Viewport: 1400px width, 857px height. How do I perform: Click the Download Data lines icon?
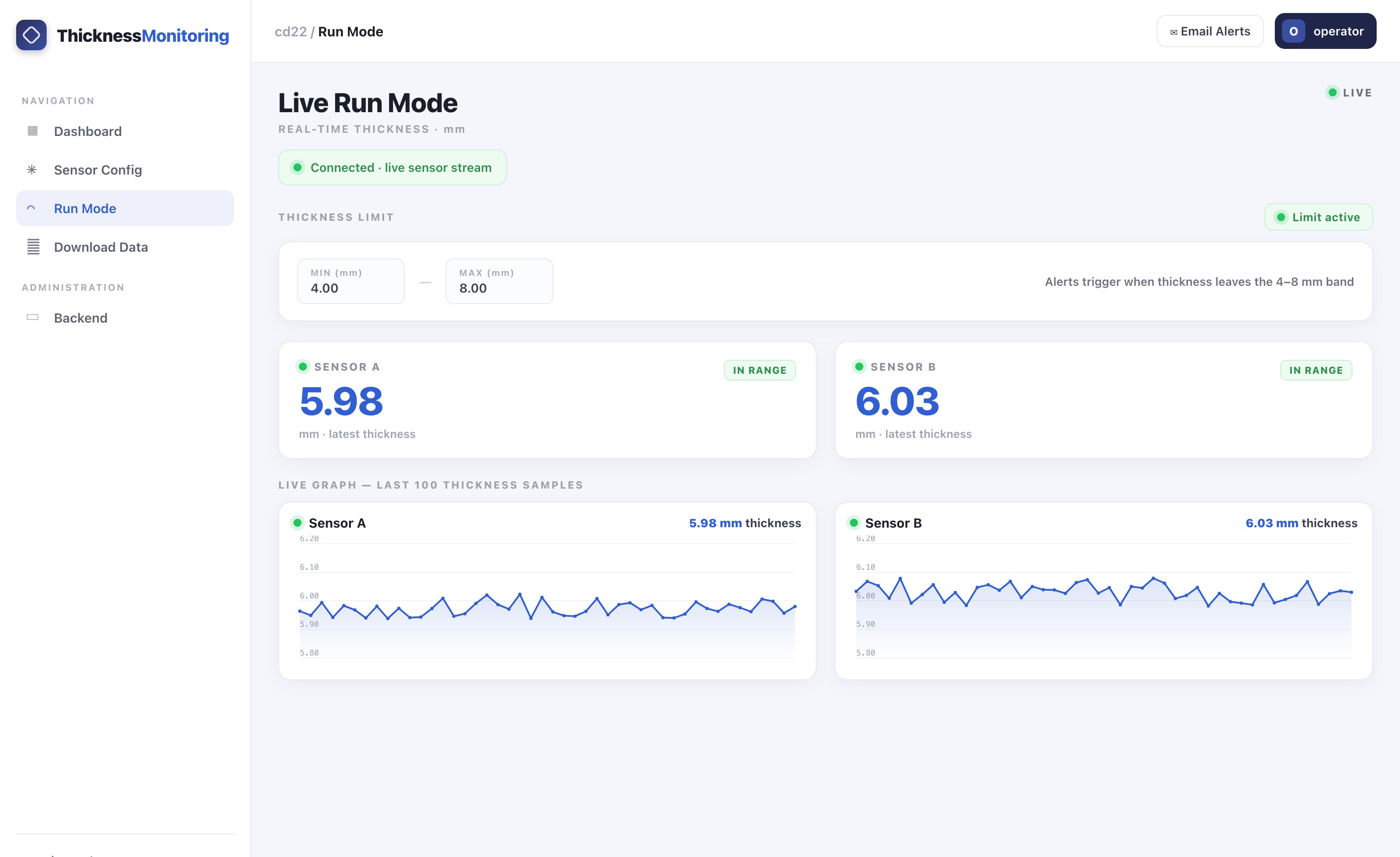pos(34,247)
